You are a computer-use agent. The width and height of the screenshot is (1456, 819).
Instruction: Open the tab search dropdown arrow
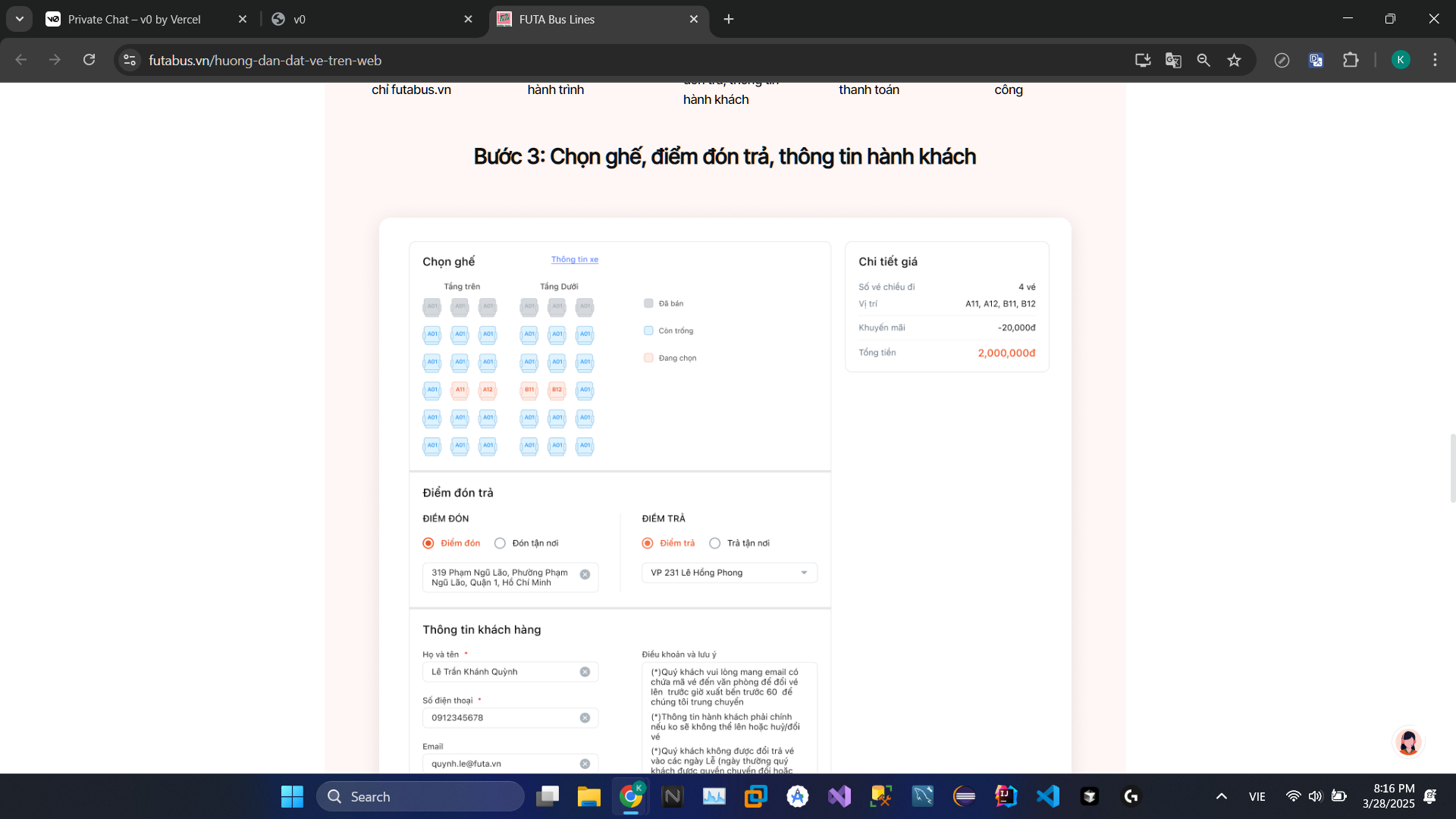pyautogui.click(x=20, y=19)
